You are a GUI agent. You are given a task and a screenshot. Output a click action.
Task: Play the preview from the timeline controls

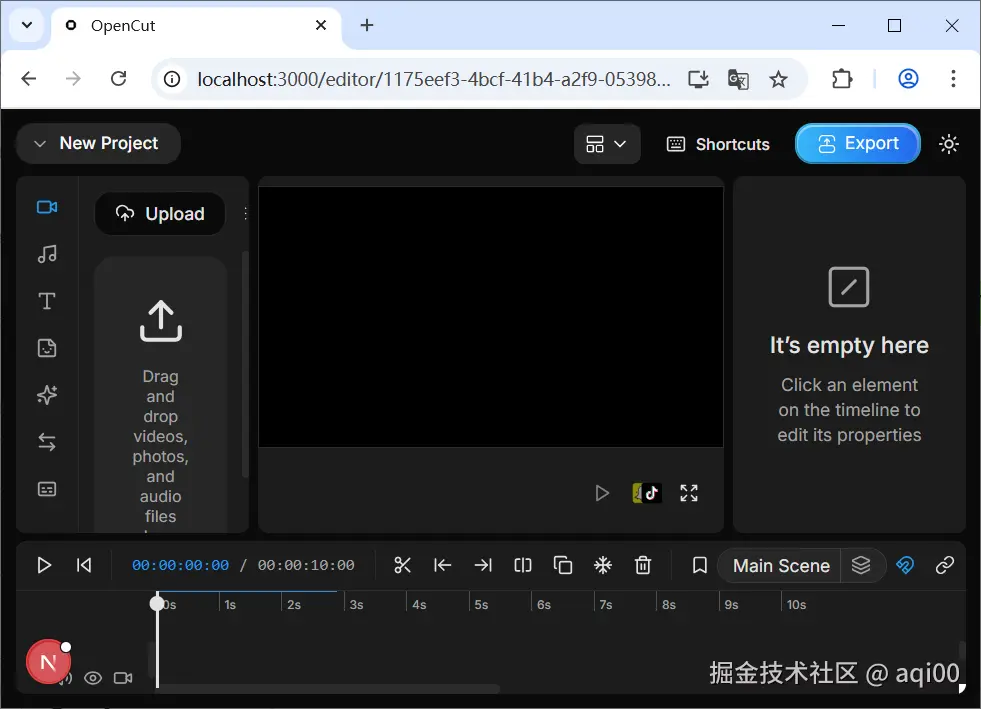coord(44,565)
